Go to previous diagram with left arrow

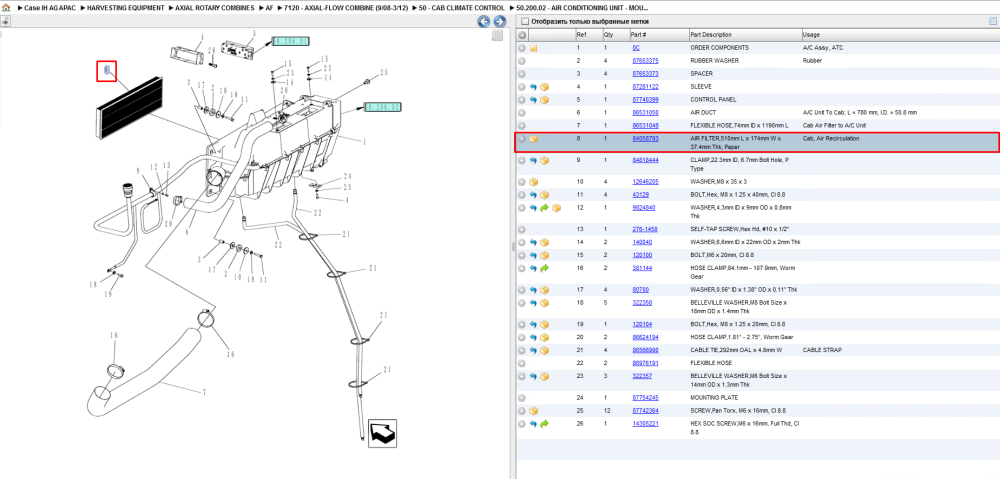pos(484,22)
